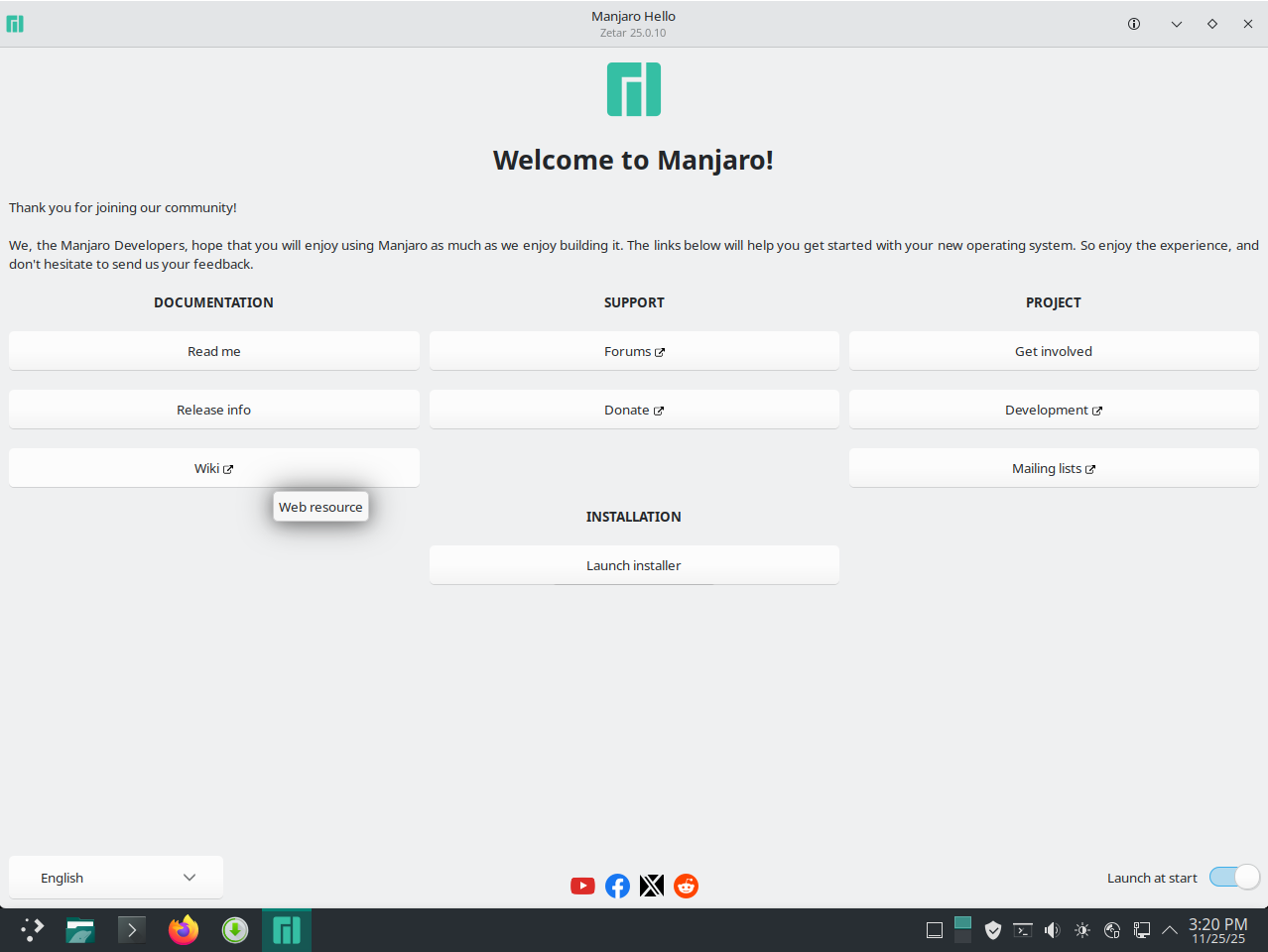The height and width of the screenshot is (952, 1268).
Task: Open the volume control in system tray
Action: 1053,930
